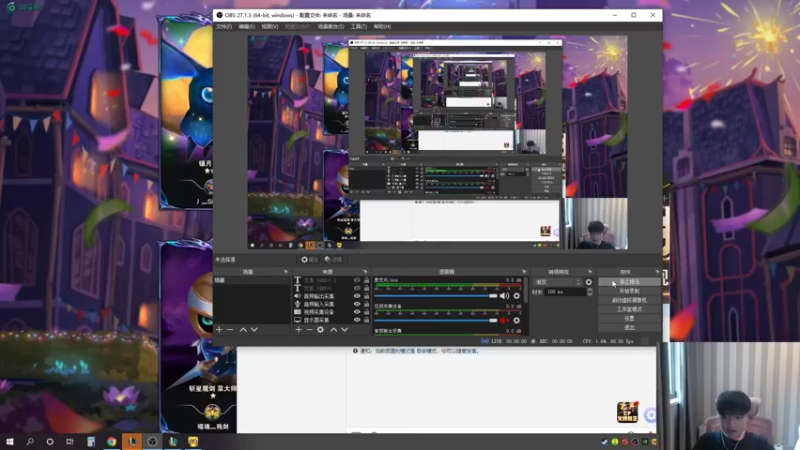Add a new source with the plus icon
Image resolution: width=800 pixels, height=450 pixels.
click(x=298, y=330)
